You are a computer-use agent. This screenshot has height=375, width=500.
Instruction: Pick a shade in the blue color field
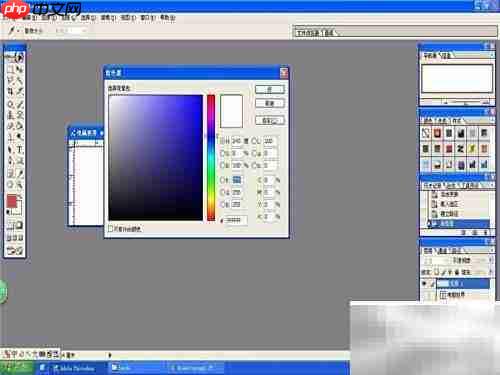[x=155, y=157]
